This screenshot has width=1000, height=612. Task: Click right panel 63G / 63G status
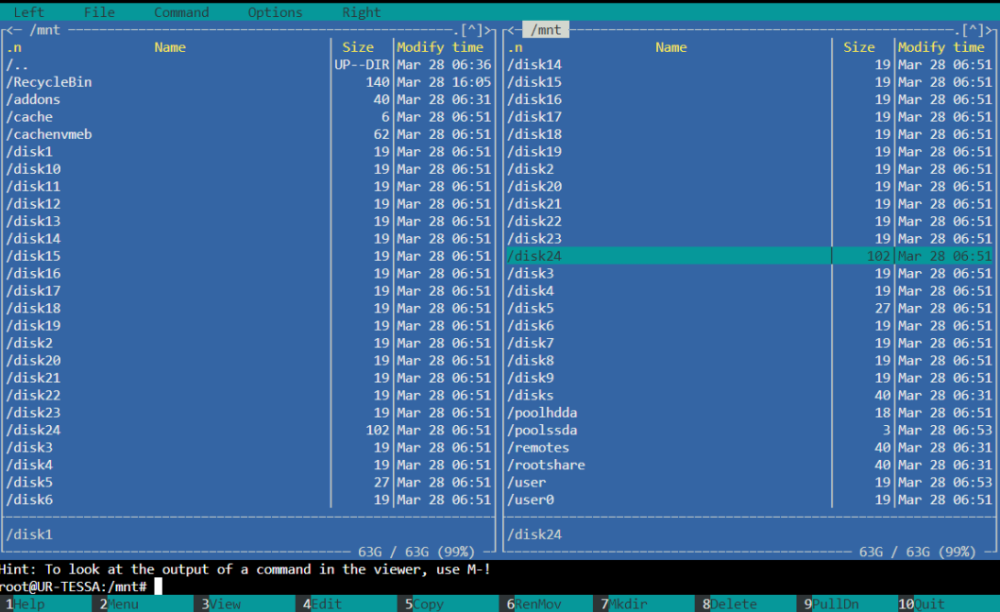coord(918,551)
